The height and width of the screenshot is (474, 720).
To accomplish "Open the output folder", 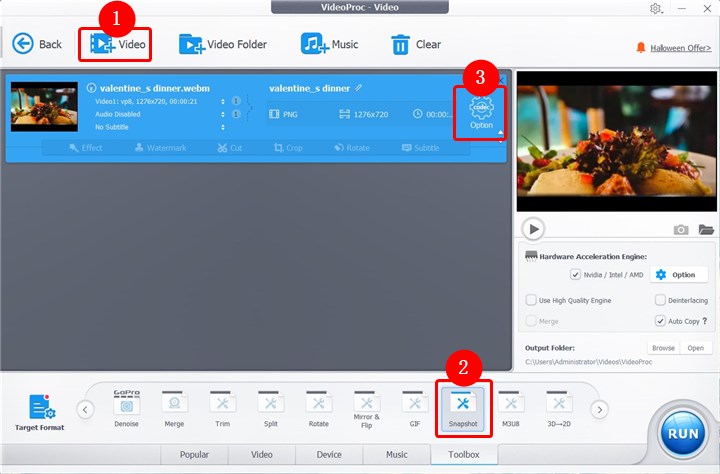I will [696, 348].
